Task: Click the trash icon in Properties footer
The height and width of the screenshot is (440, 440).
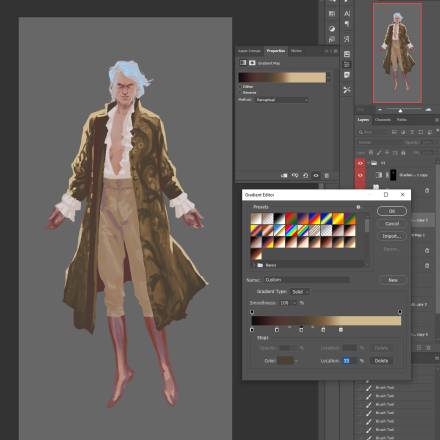Action: pos(327,175)
